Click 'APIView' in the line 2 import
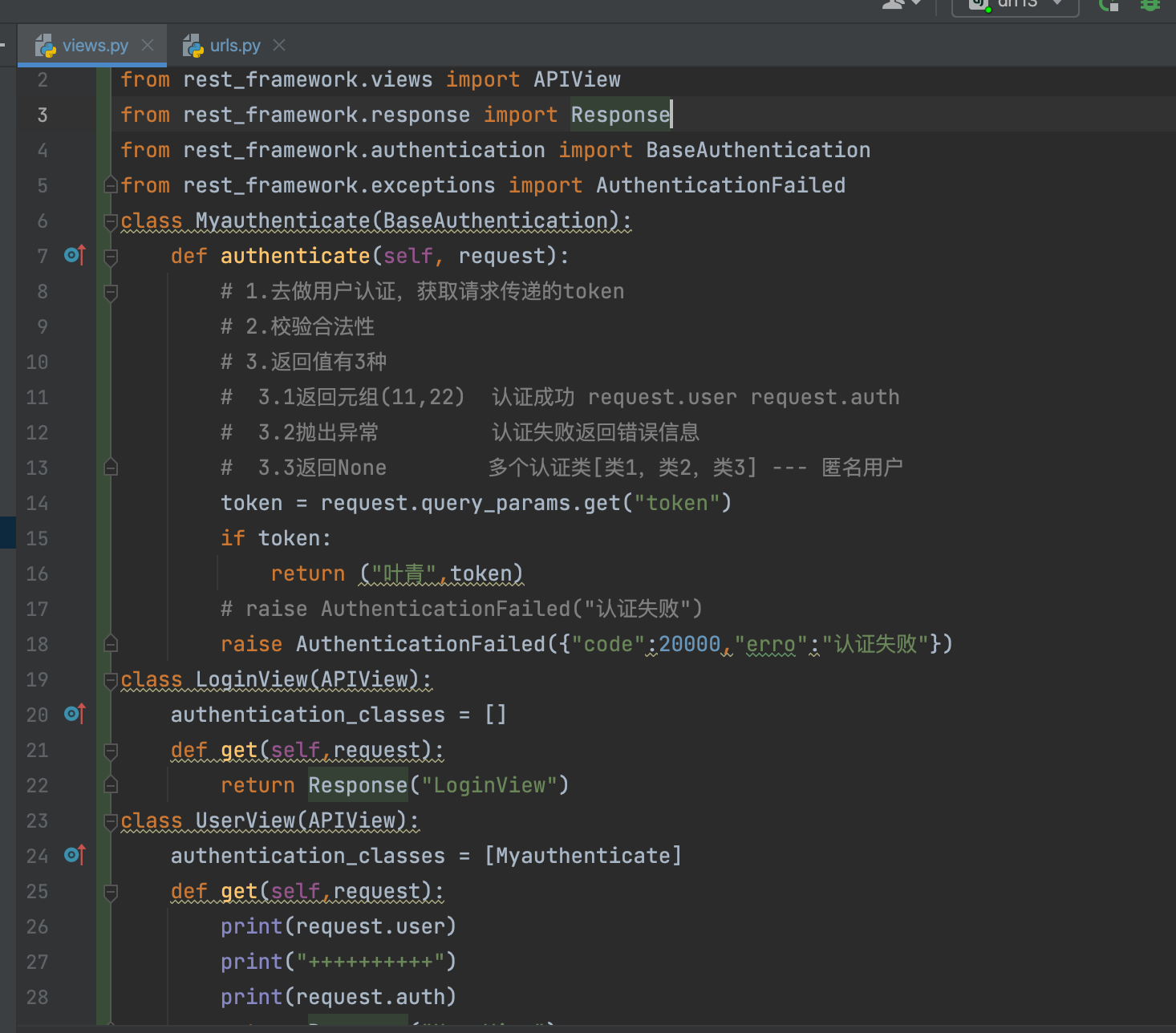1176x1033 pixels. (577, 79)
